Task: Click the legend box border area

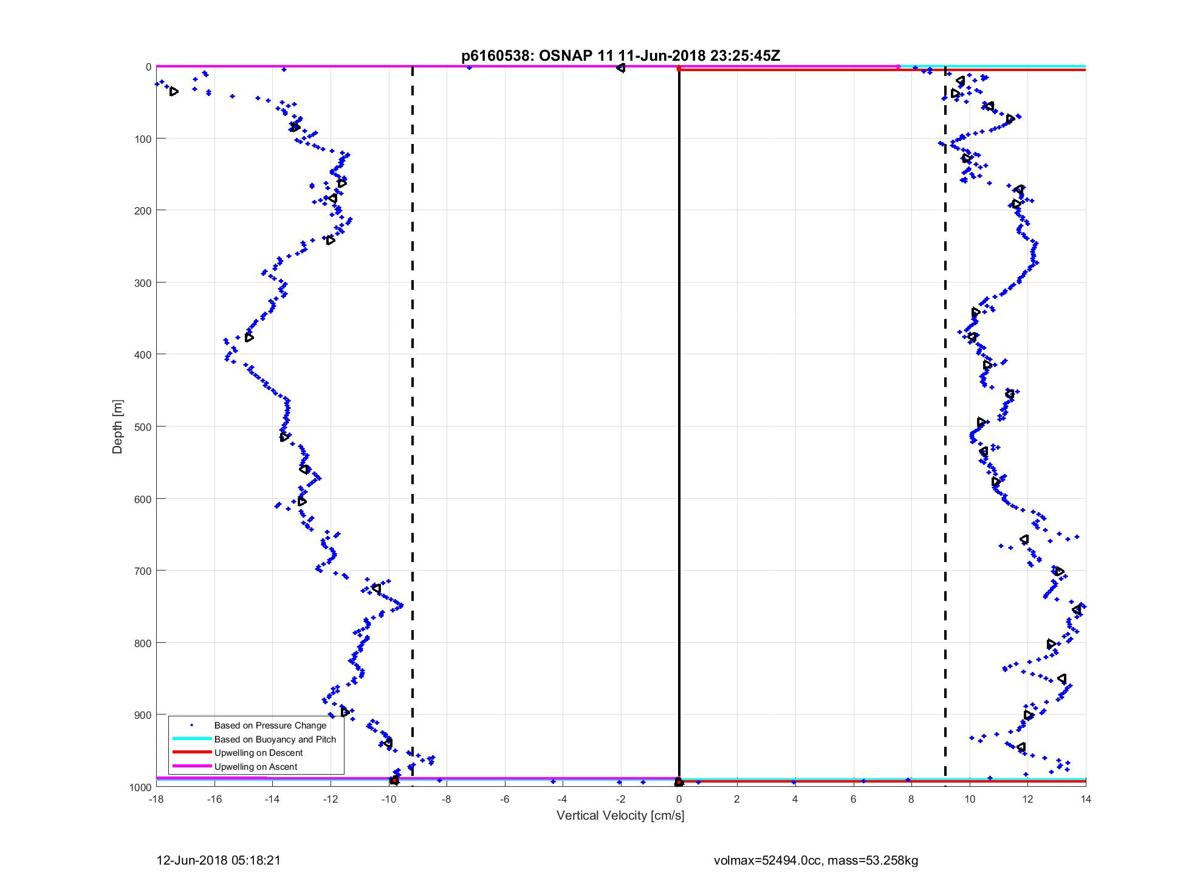Action: coord(255,745)
